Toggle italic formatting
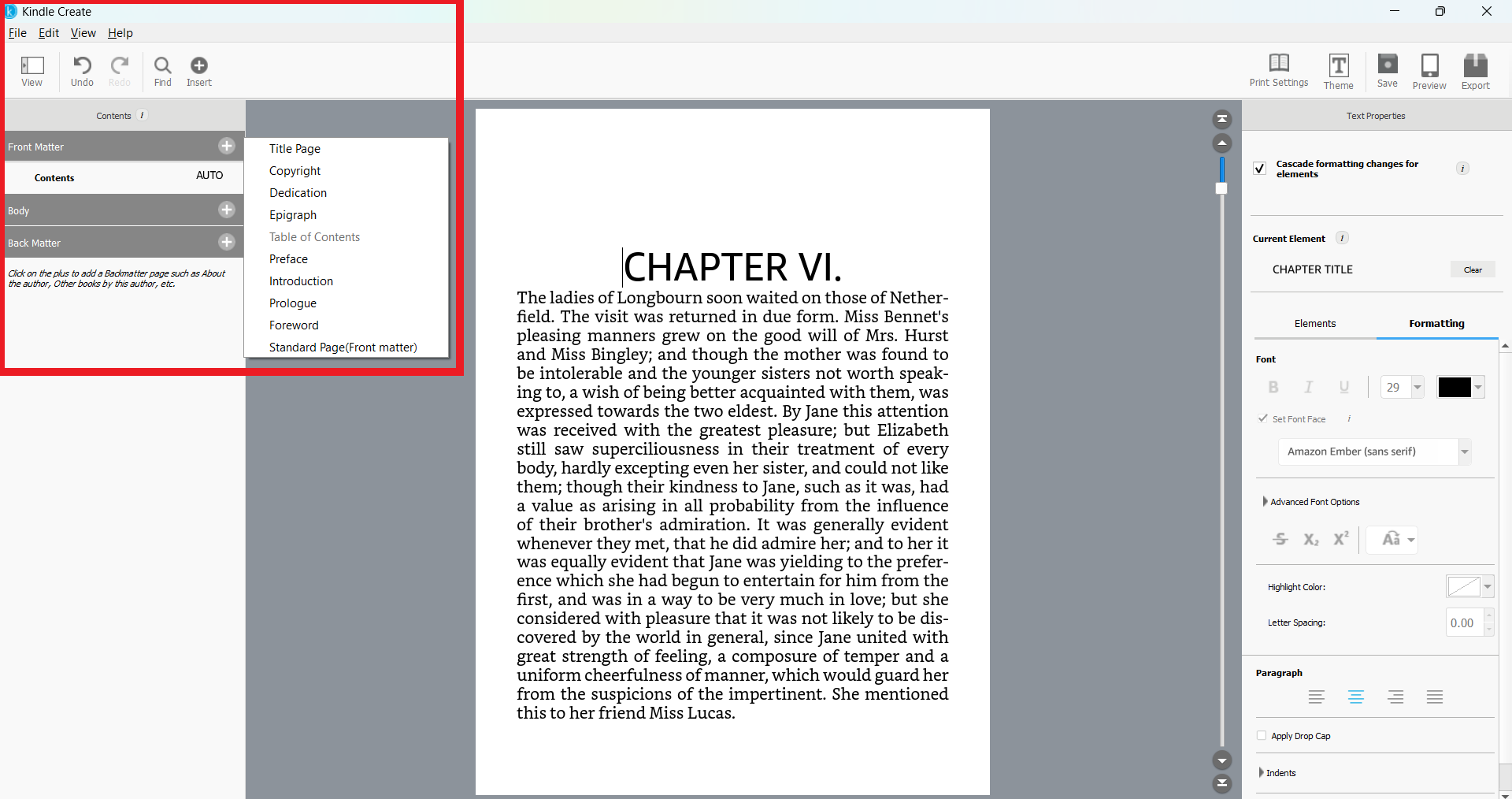Image resolution: width=1512 pixels, height=799 pixels. tap(1309, 387)
